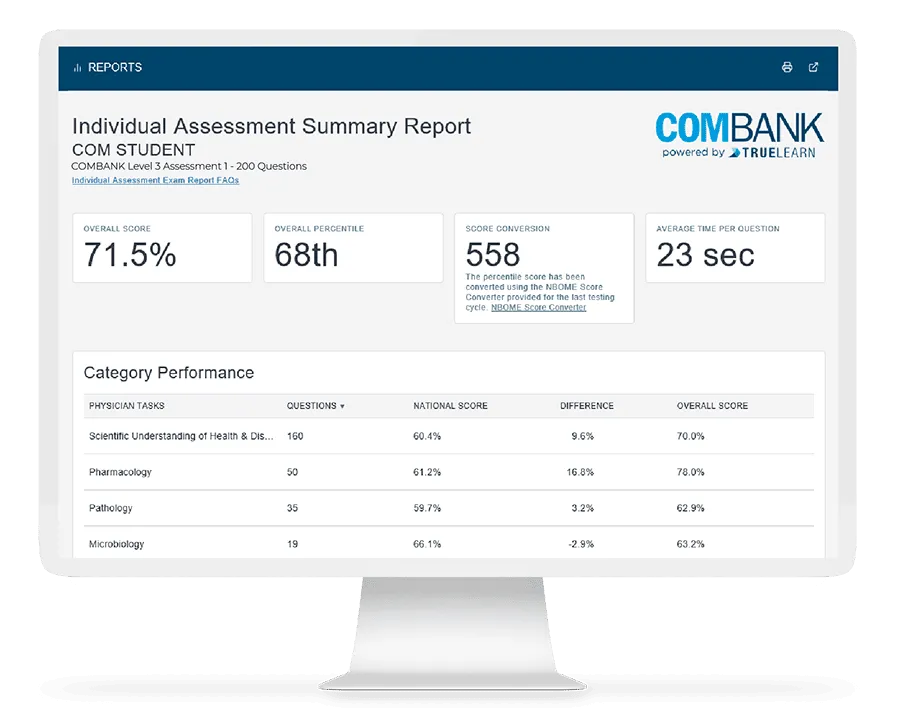Click the Overall Percentile 68th card

tap(353, 248)
